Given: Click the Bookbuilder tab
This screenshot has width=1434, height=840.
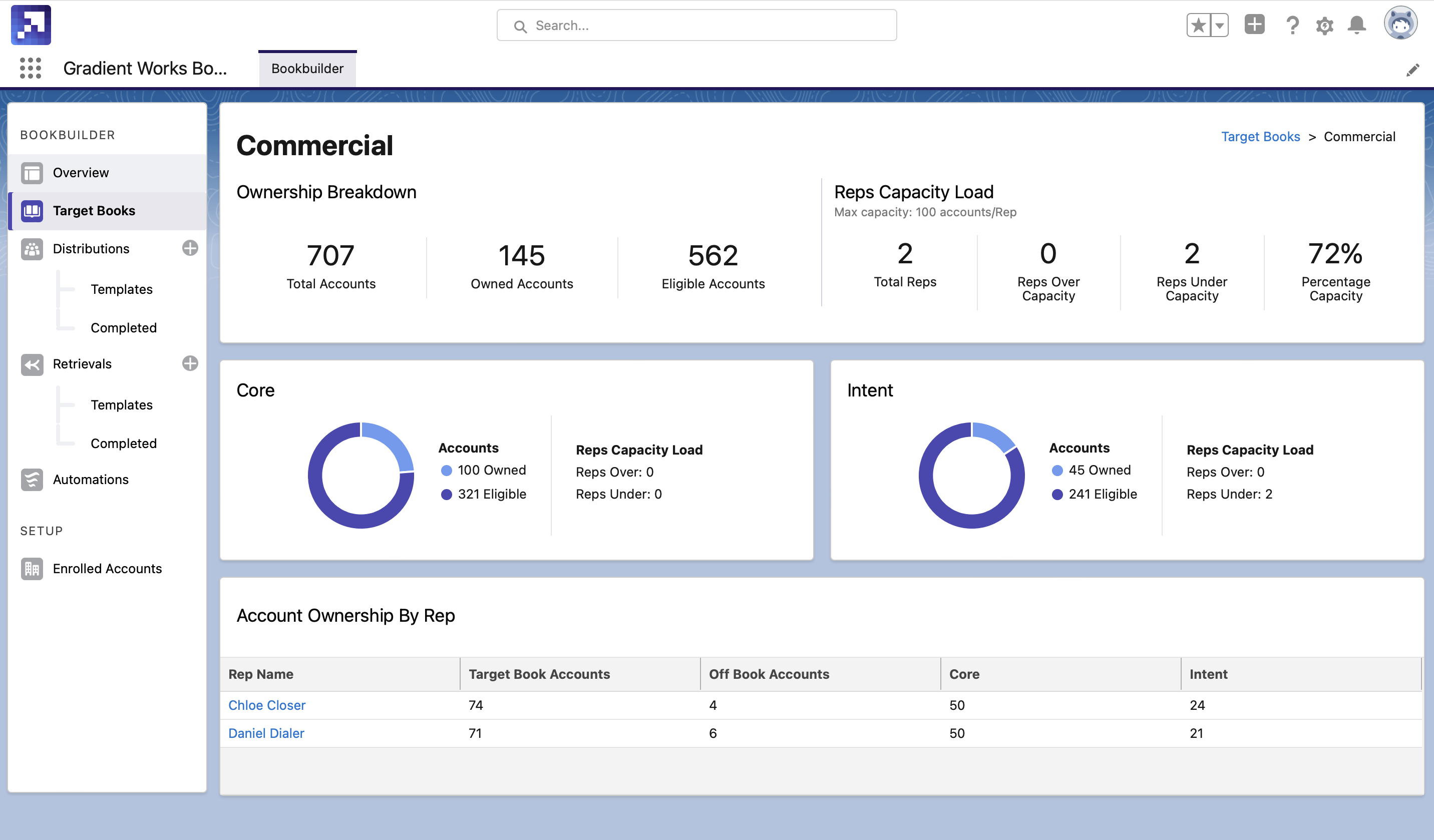Looking at the screenshot, I should tap(307, 68).
